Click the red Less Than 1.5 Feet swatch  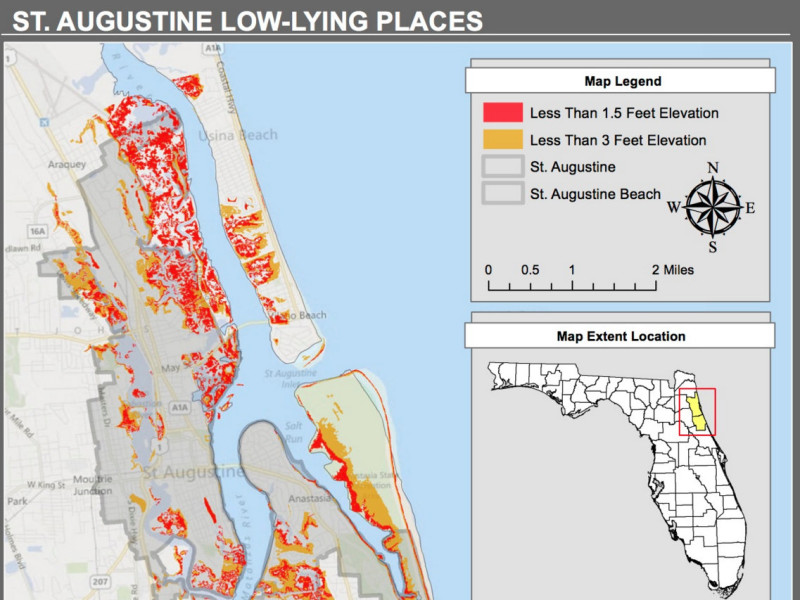click(x=501, y=113)
